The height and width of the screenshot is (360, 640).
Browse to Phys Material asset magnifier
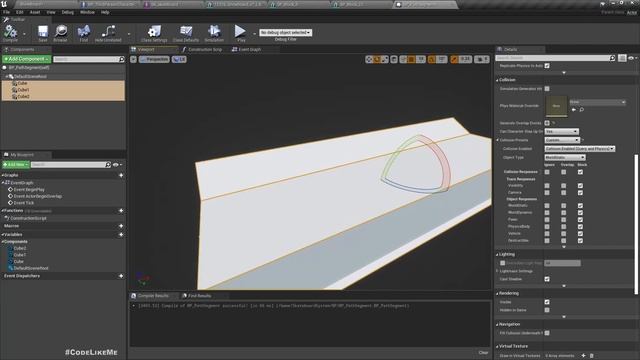tap(582, 110)
